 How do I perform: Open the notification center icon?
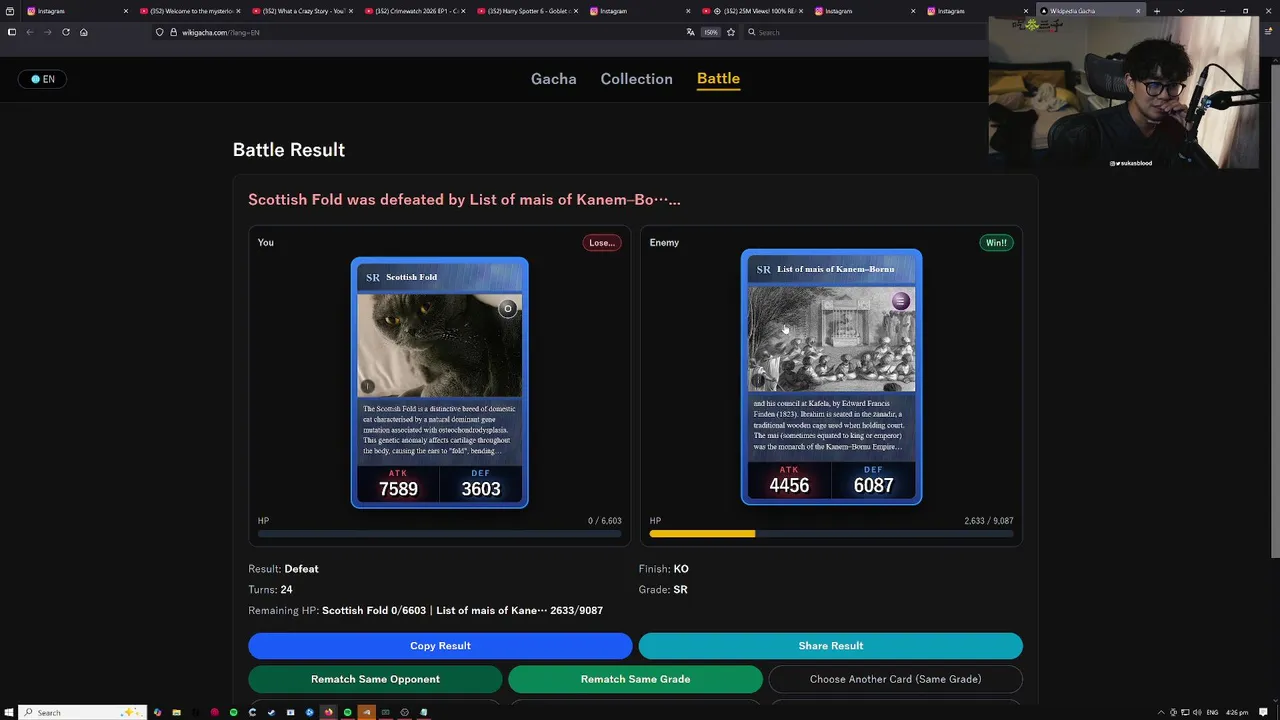click(1264, 712)
